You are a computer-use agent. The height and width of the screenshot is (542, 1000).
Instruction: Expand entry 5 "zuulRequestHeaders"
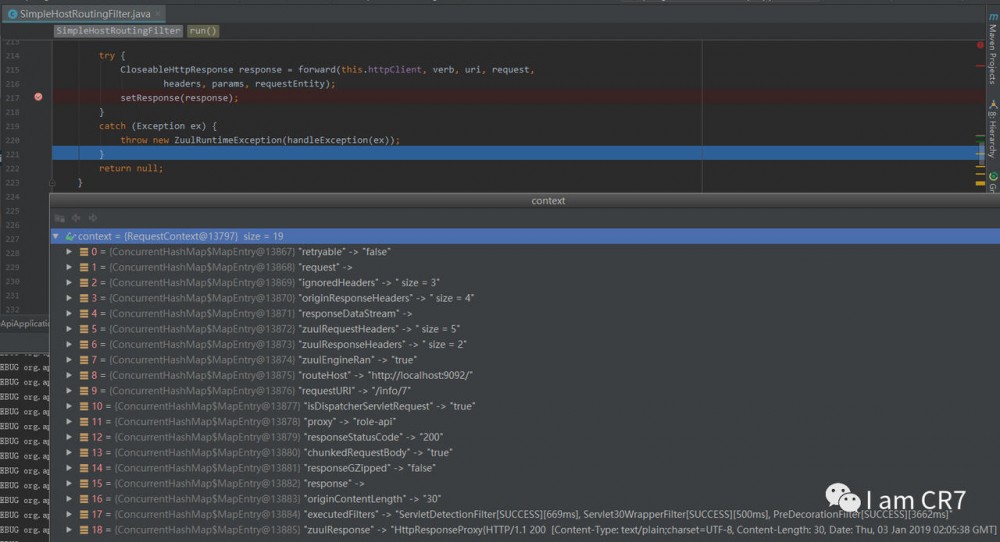click(69, 329)
